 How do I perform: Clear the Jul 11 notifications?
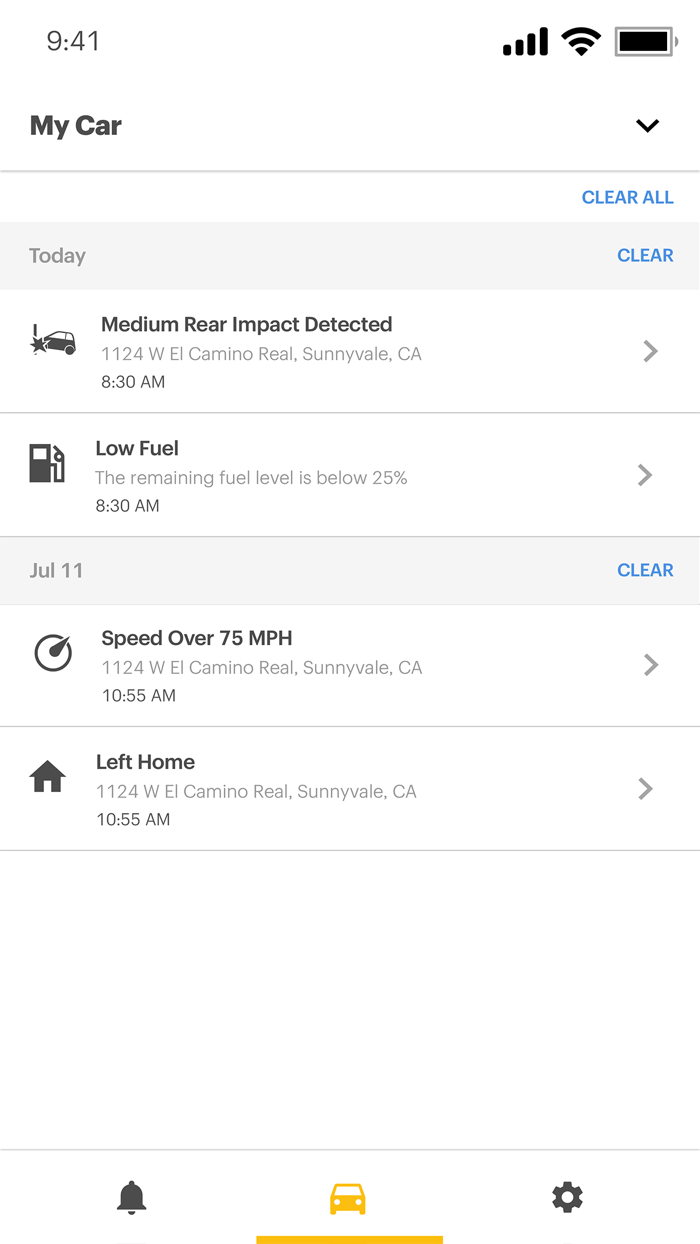tap(645, 569)
